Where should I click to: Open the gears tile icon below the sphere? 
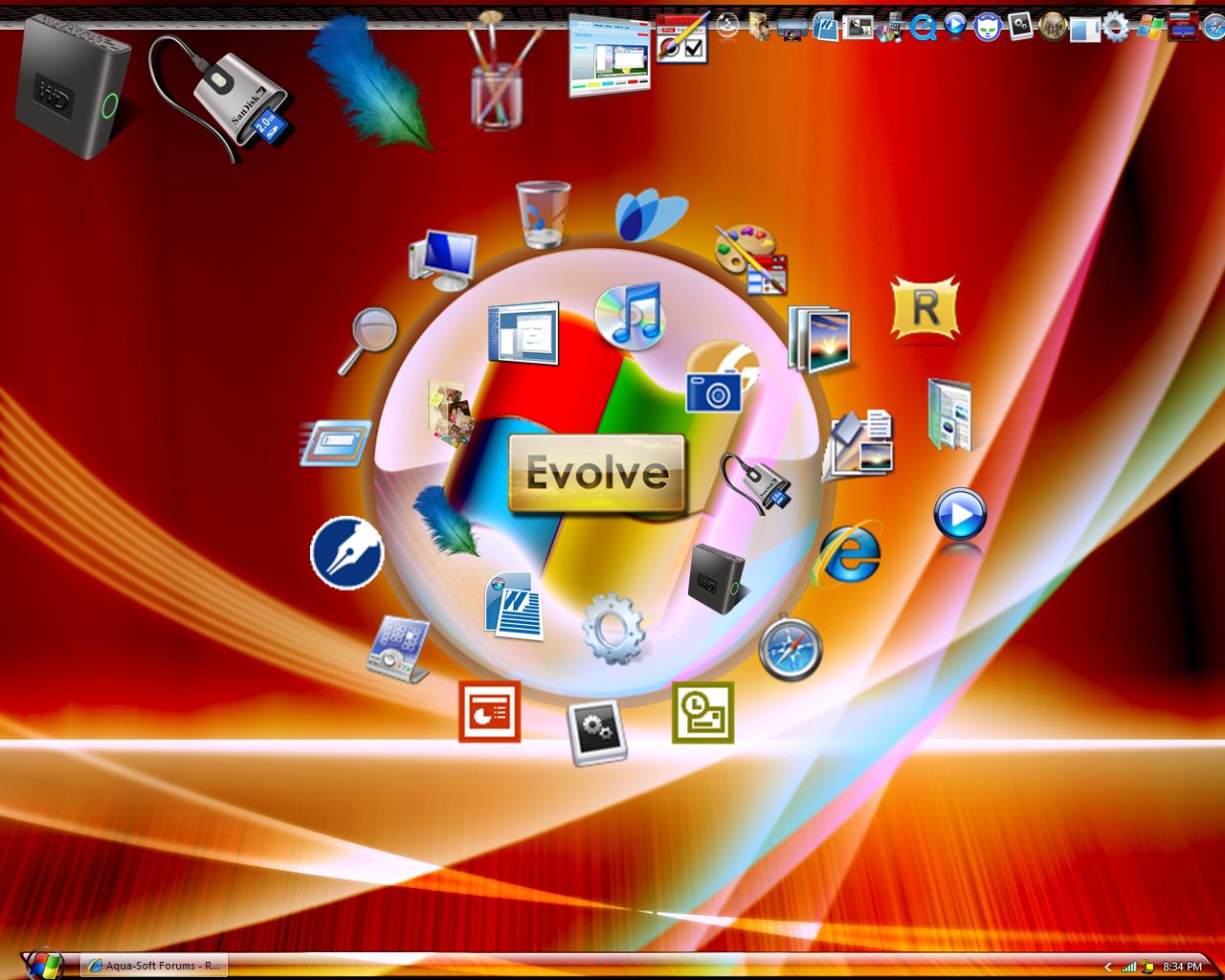click(597, 733)
